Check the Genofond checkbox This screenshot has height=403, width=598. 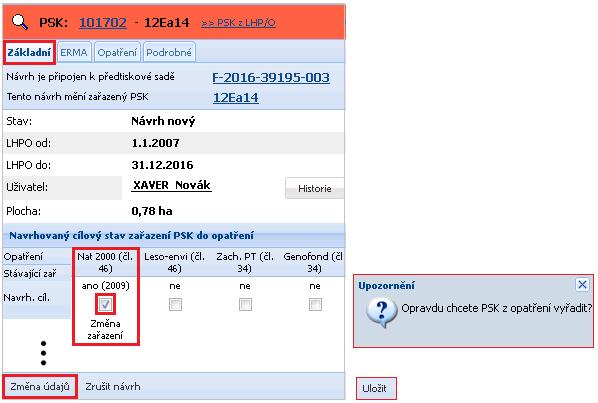coord(315,304)
